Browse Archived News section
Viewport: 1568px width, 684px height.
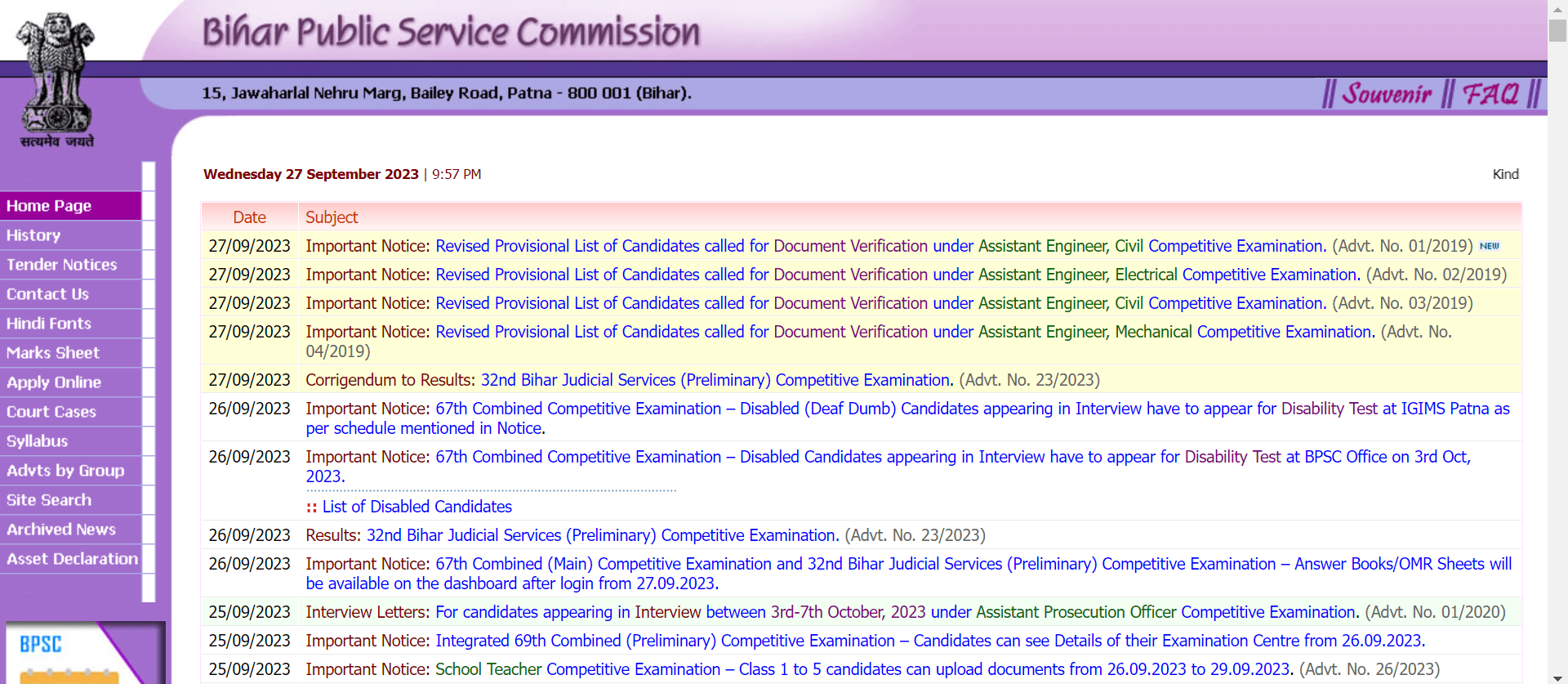(x=61, y=530)
